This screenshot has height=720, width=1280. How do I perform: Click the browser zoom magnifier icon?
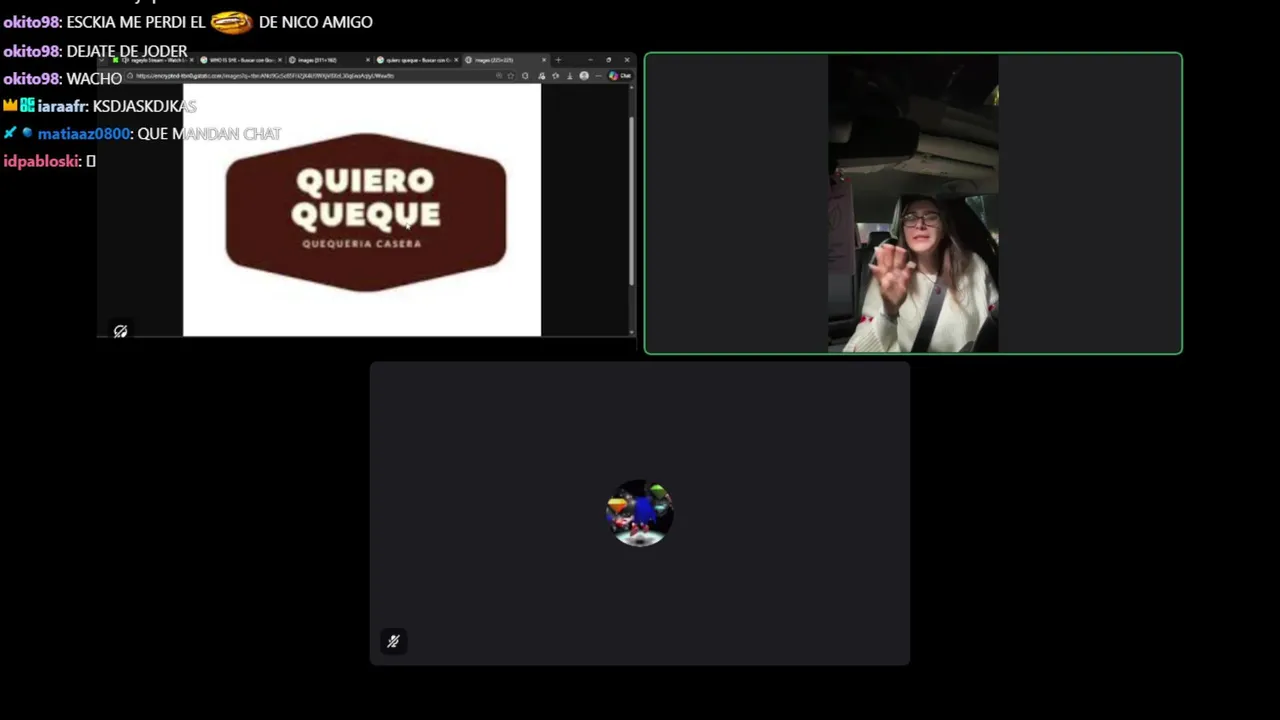coord(498,76)
